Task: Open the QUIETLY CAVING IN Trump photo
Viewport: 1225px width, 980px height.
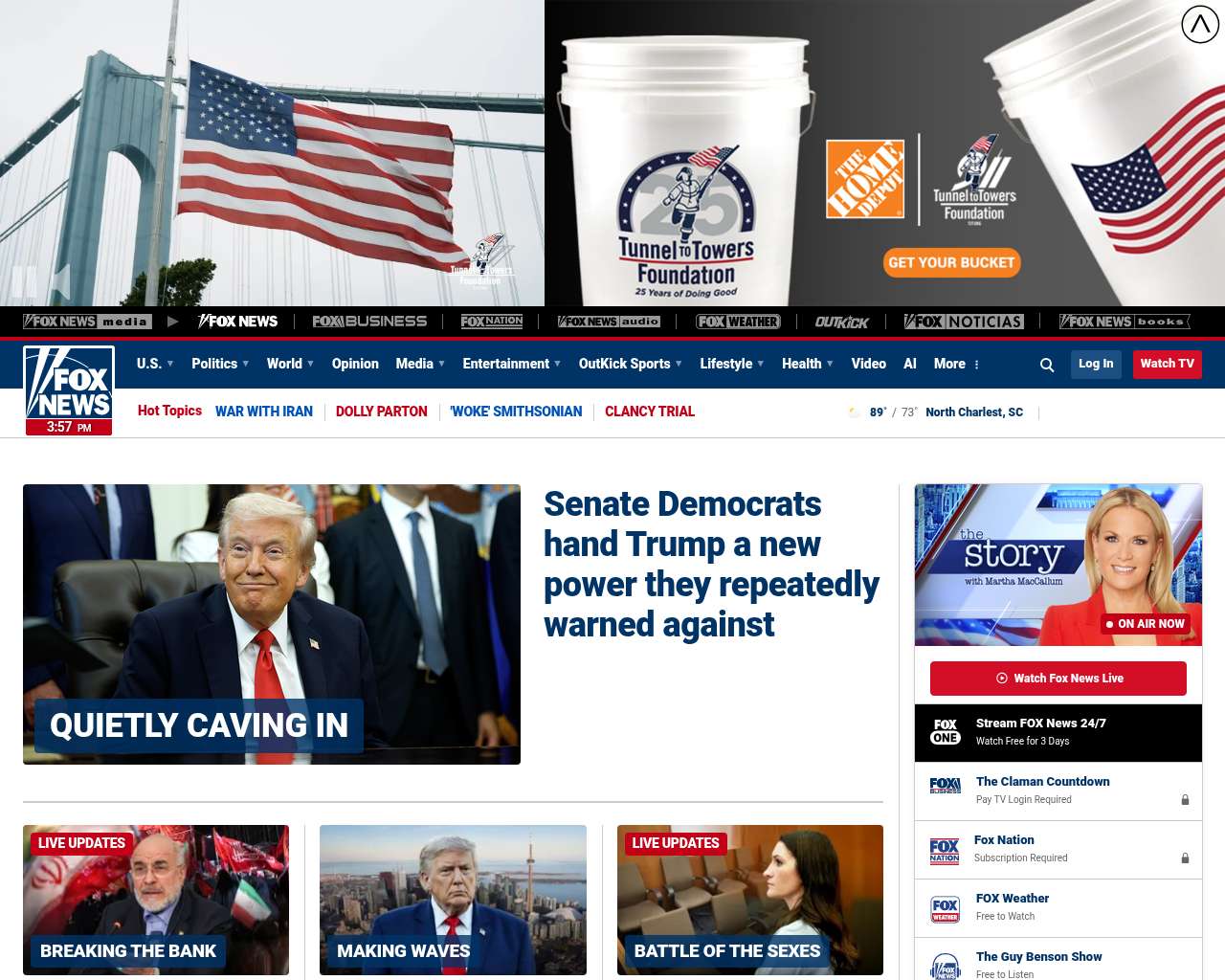Action: (x=272, y=624)
